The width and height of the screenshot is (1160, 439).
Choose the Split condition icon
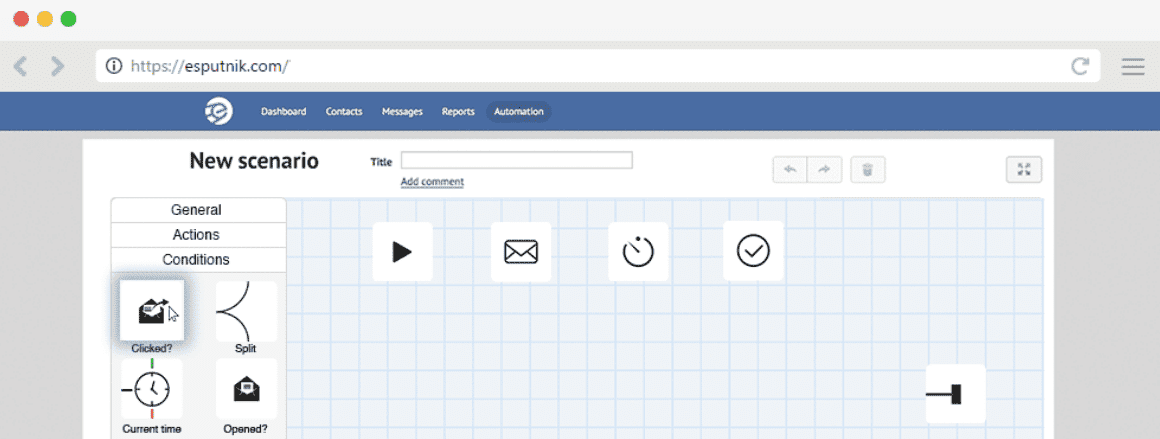point(246,311)
